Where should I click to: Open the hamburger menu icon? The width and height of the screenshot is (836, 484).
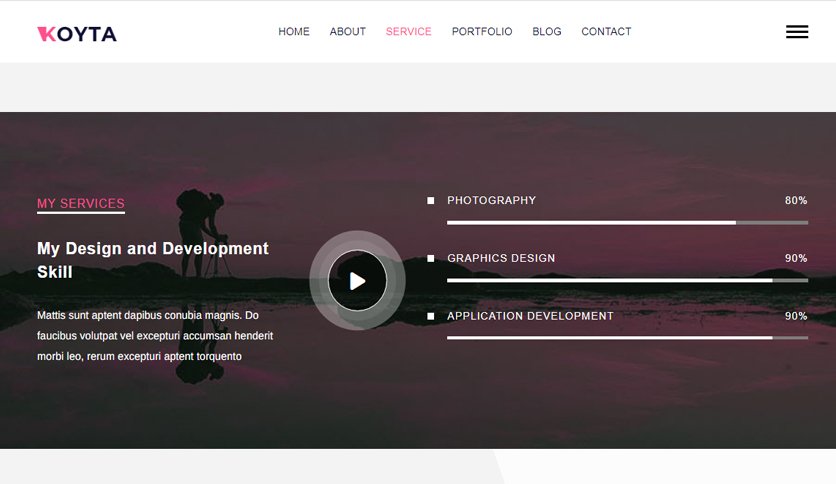797,31
